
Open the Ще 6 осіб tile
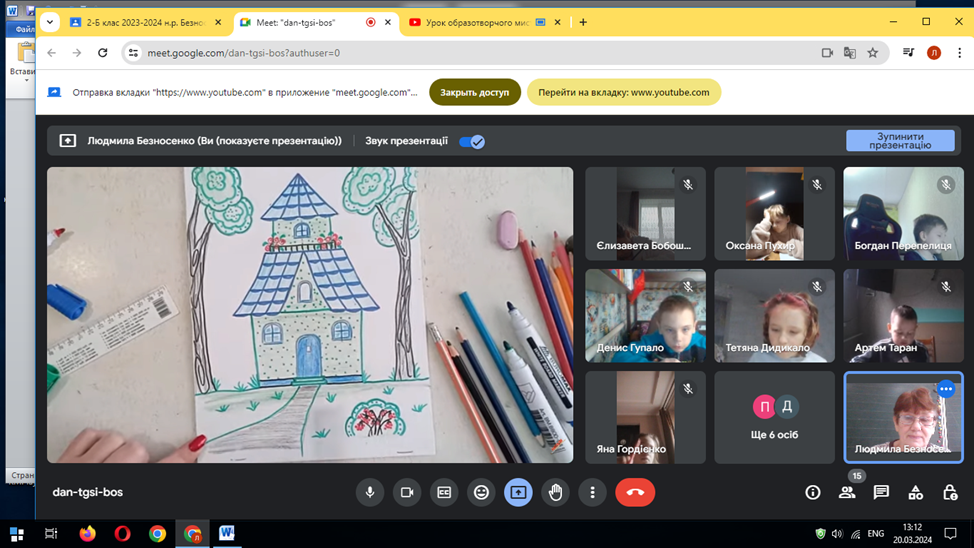[775, 418]
